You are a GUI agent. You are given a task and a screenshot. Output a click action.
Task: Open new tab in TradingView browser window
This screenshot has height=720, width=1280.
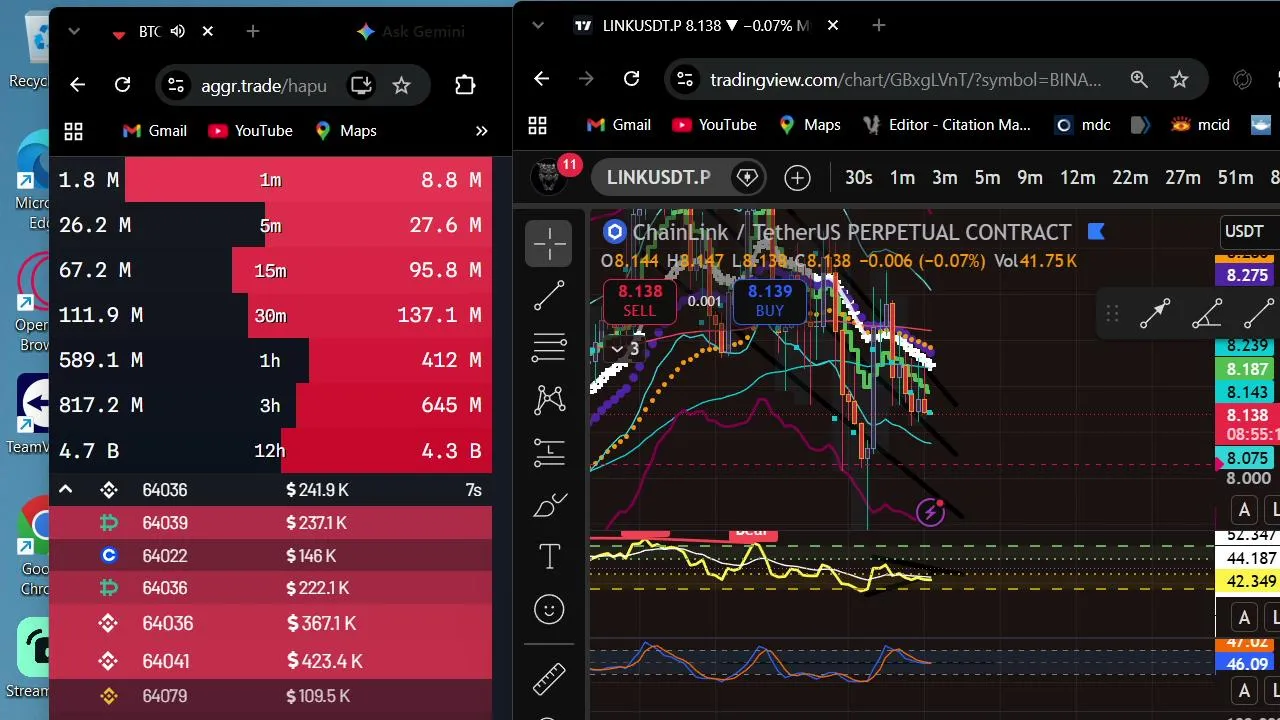pyautogui.click(x=879, y=25)
